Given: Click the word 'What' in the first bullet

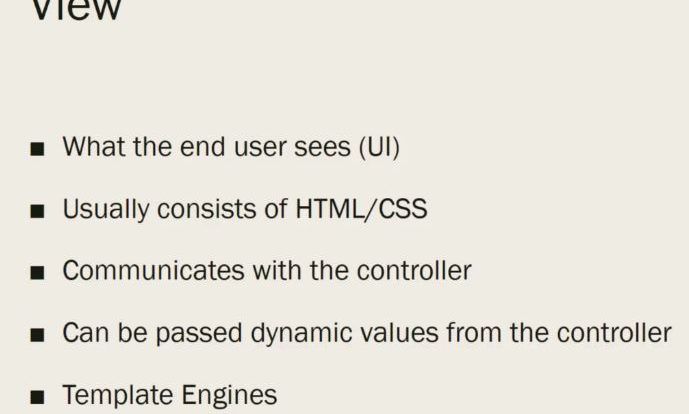Looking at the screenshot, I should (94, 146).
